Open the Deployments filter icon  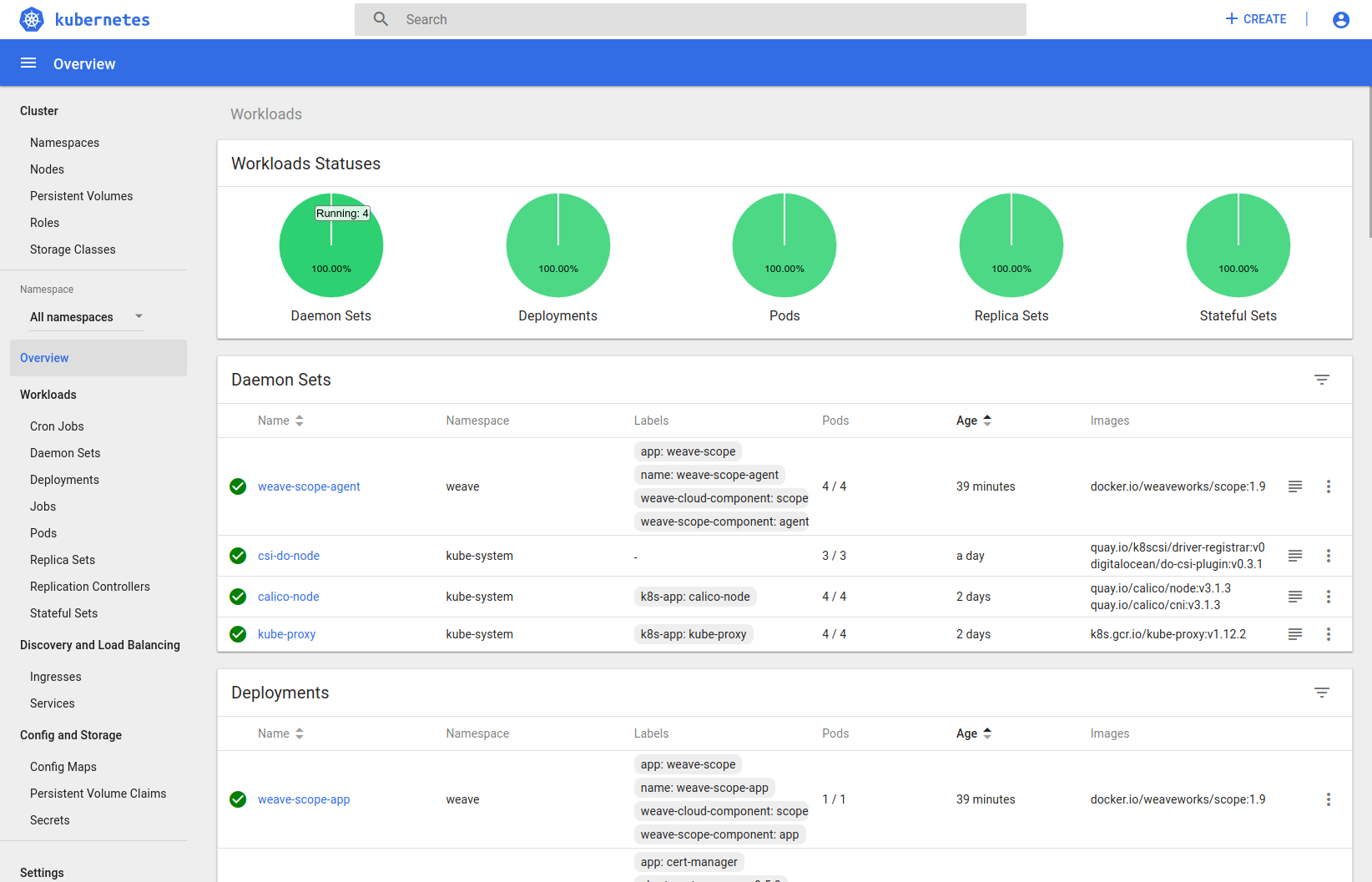pos(1322,693)
